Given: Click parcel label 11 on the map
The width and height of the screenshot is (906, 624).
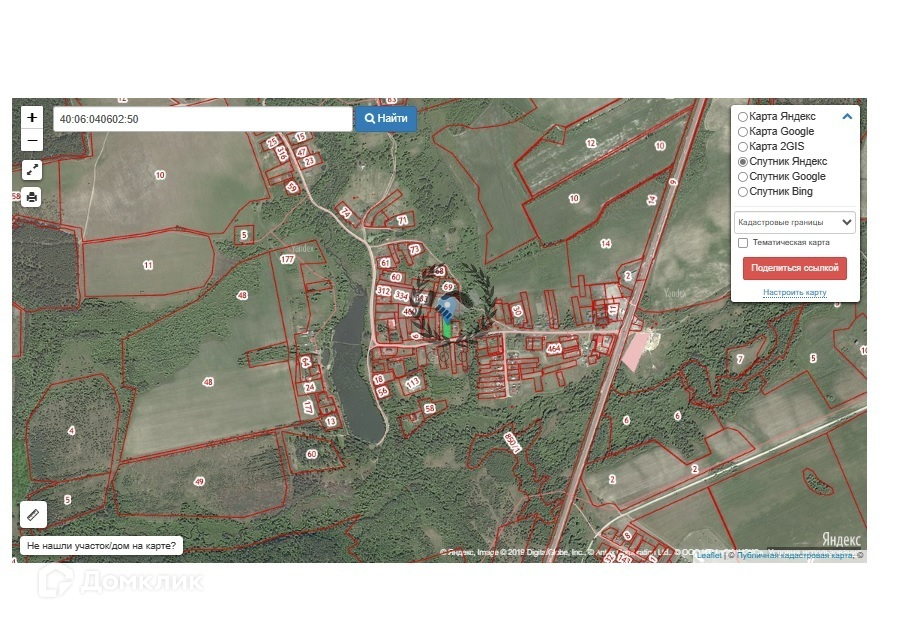Looking at the screenshot, I should pos(148,265).
